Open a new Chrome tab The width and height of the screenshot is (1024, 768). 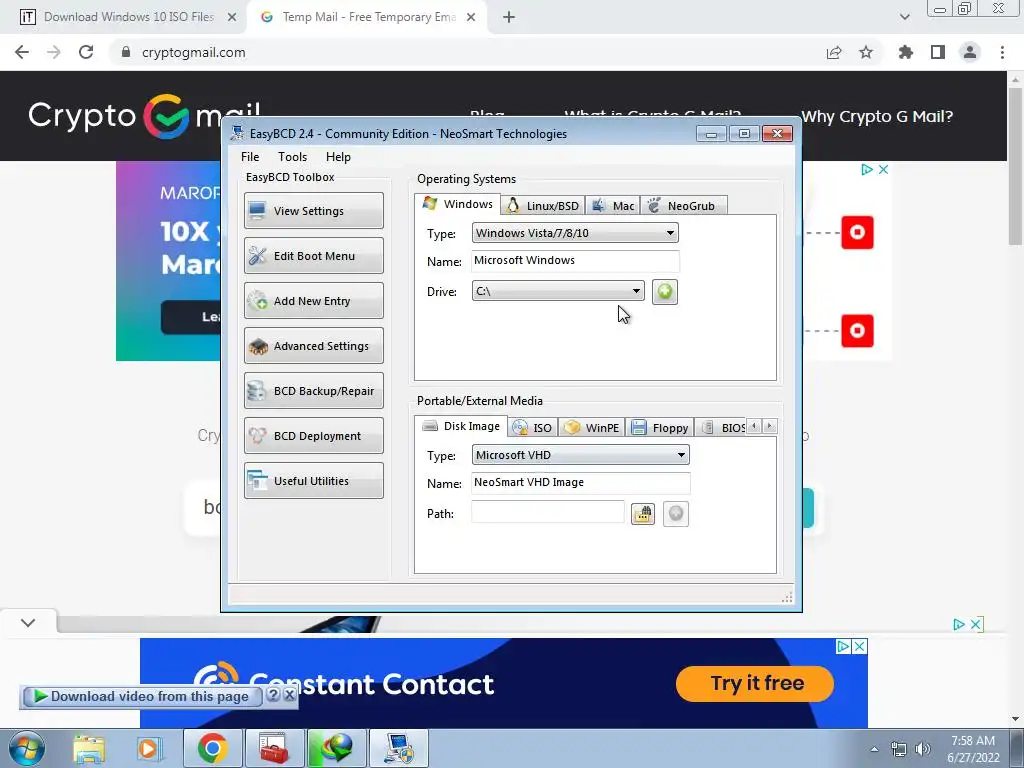pos(509,17)
